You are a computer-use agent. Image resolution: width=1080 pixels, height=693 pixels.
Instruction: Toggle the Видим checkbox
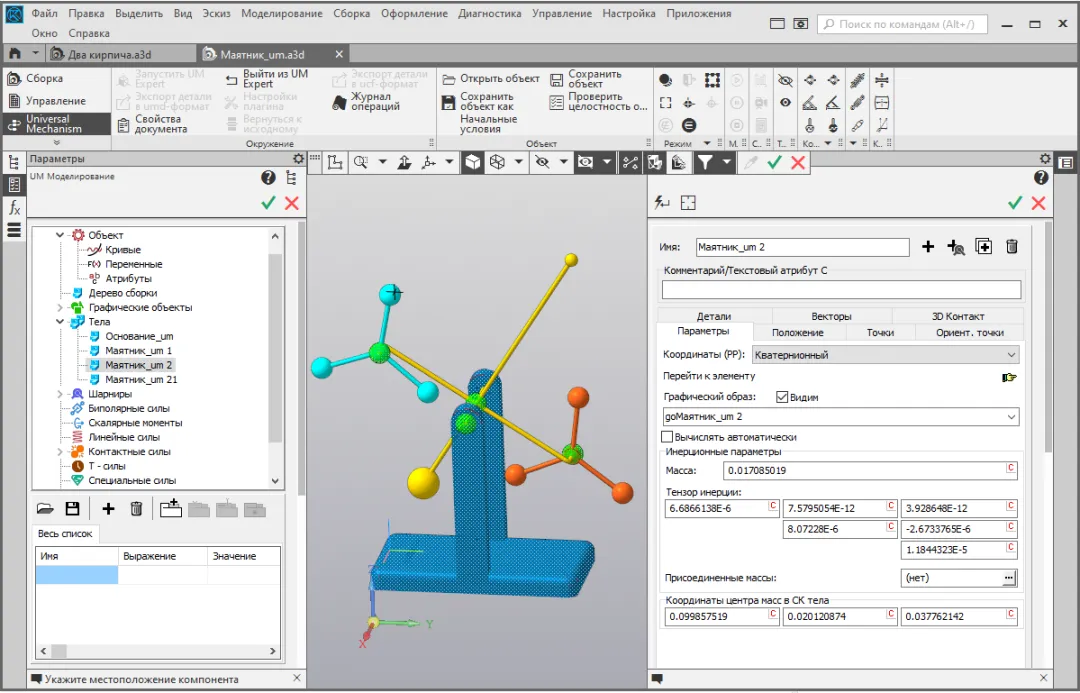tap(783, 397)
